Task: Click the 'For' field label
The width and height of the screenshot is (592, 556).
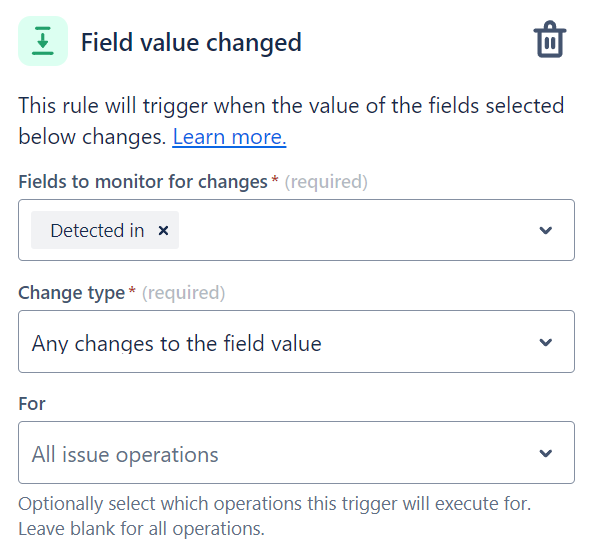Action: (x=32, y=404)
